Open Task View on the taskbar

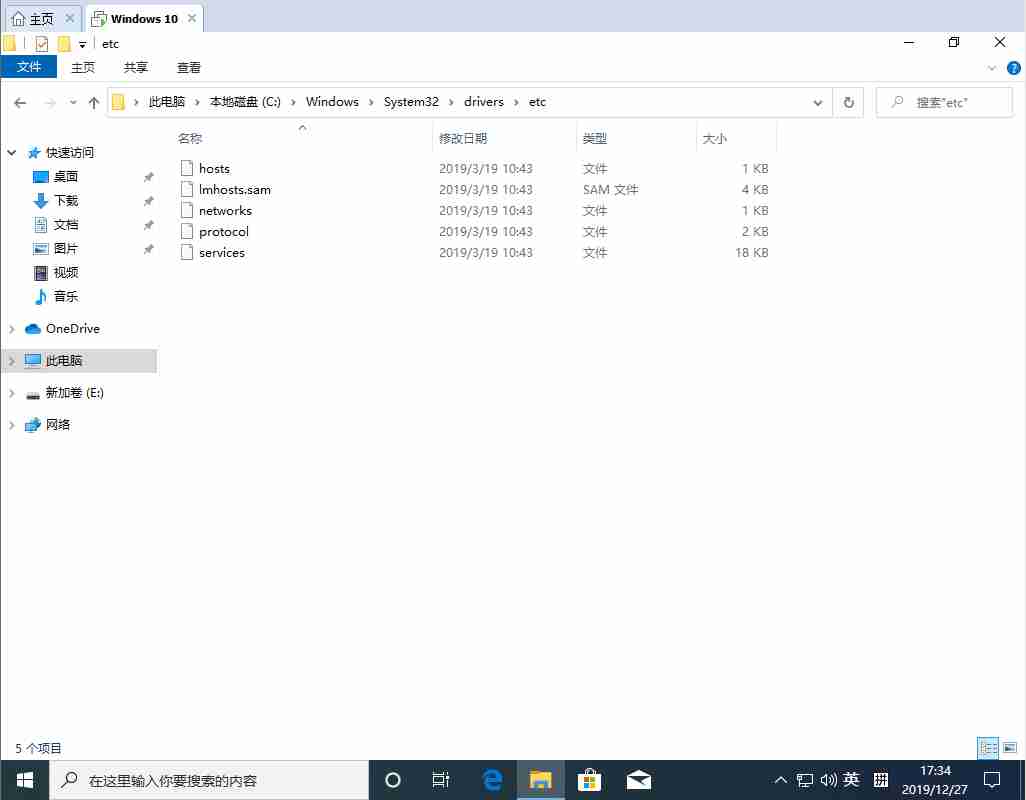[x=441, y=780]
